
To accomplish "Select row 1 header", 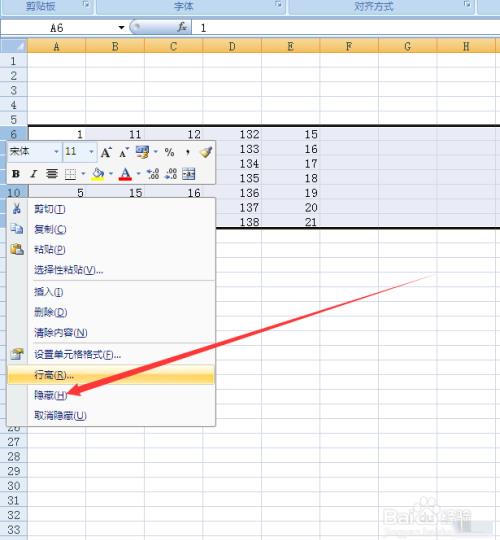I will [x=14, y=61].
